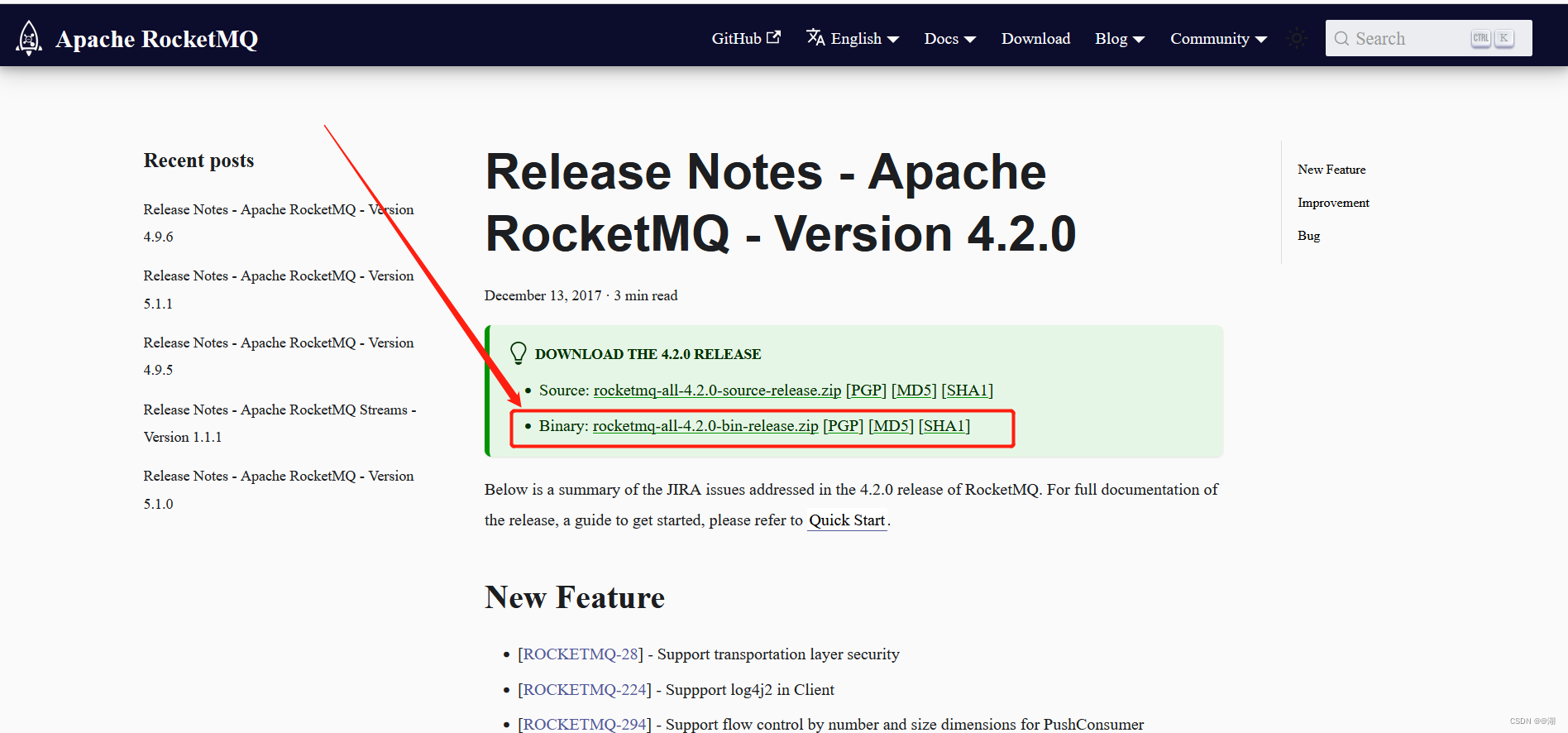The width and height of the screenshot is (1568, 733).
Task: Click the Apache RocketMQ rocket logo
Action: click(x=29, y=38)
